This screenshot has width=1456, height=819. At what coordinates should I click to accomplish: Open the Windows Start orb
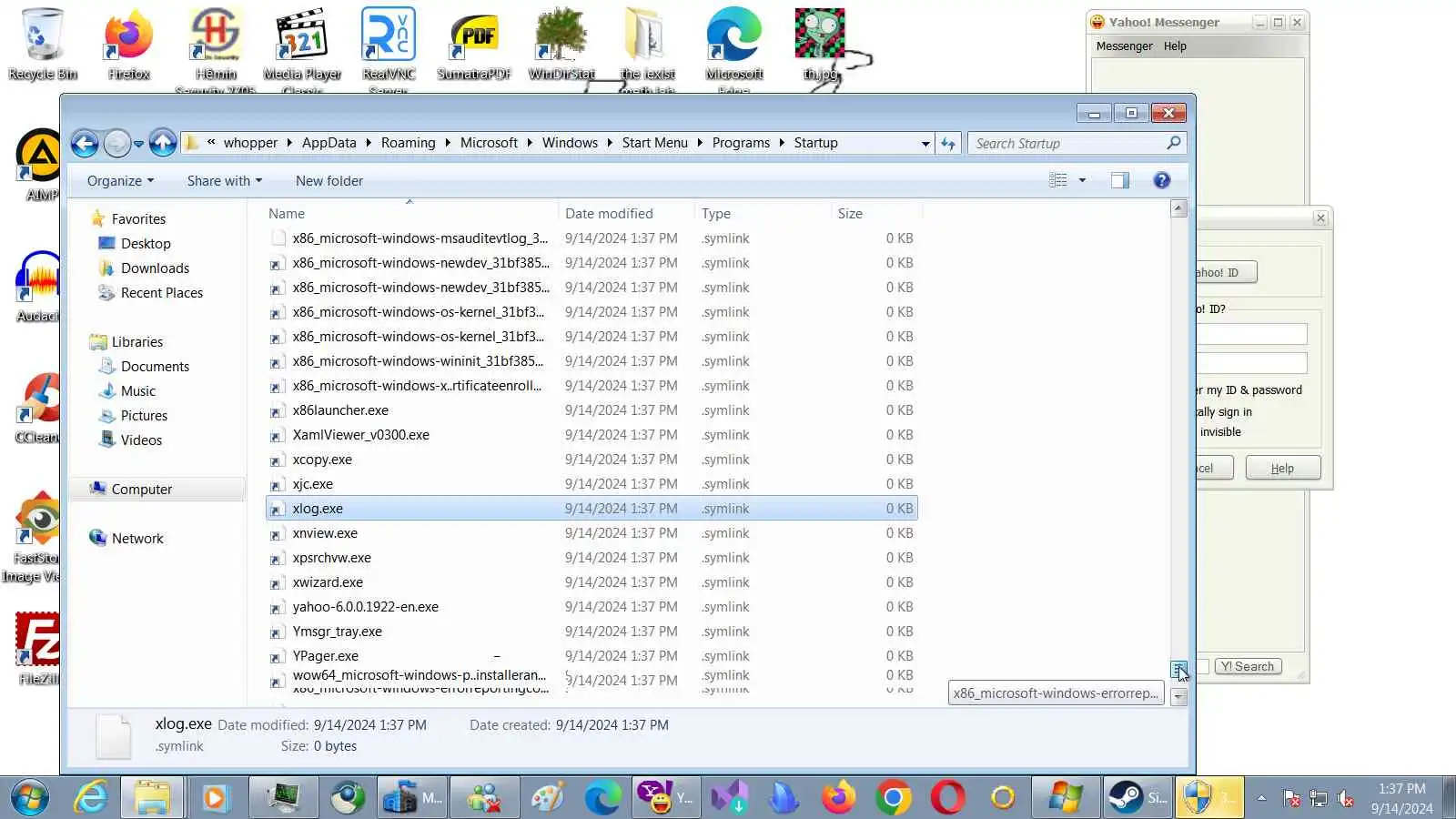(x=30, y=798)
